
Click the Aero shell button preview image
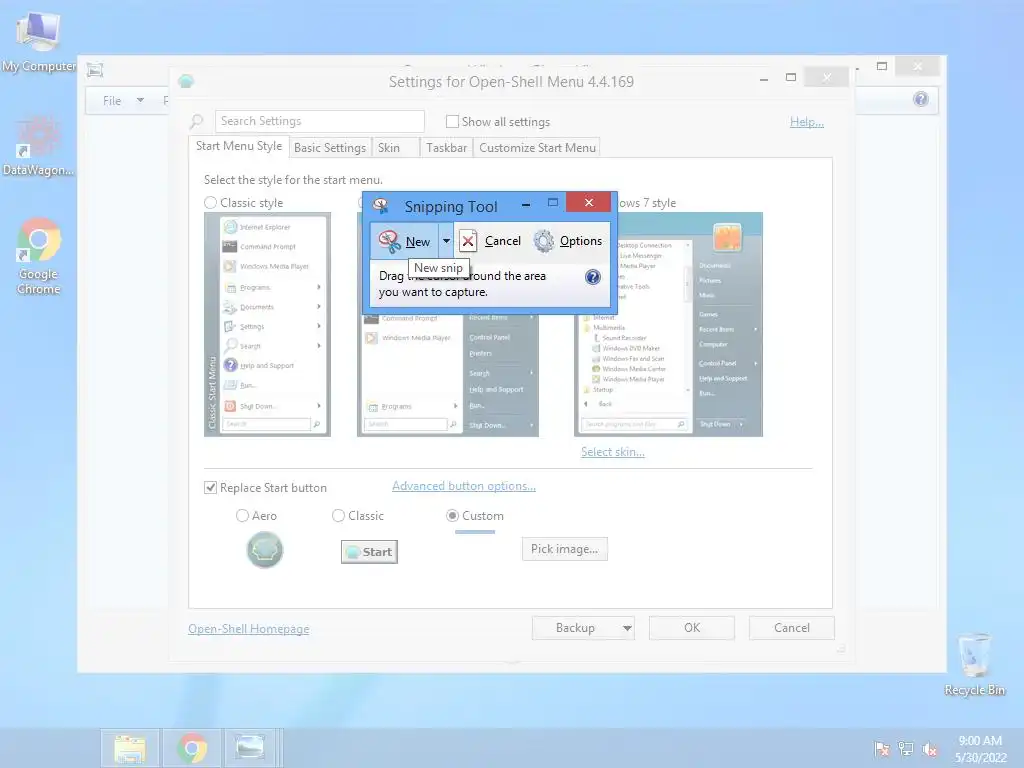(264, 549)
